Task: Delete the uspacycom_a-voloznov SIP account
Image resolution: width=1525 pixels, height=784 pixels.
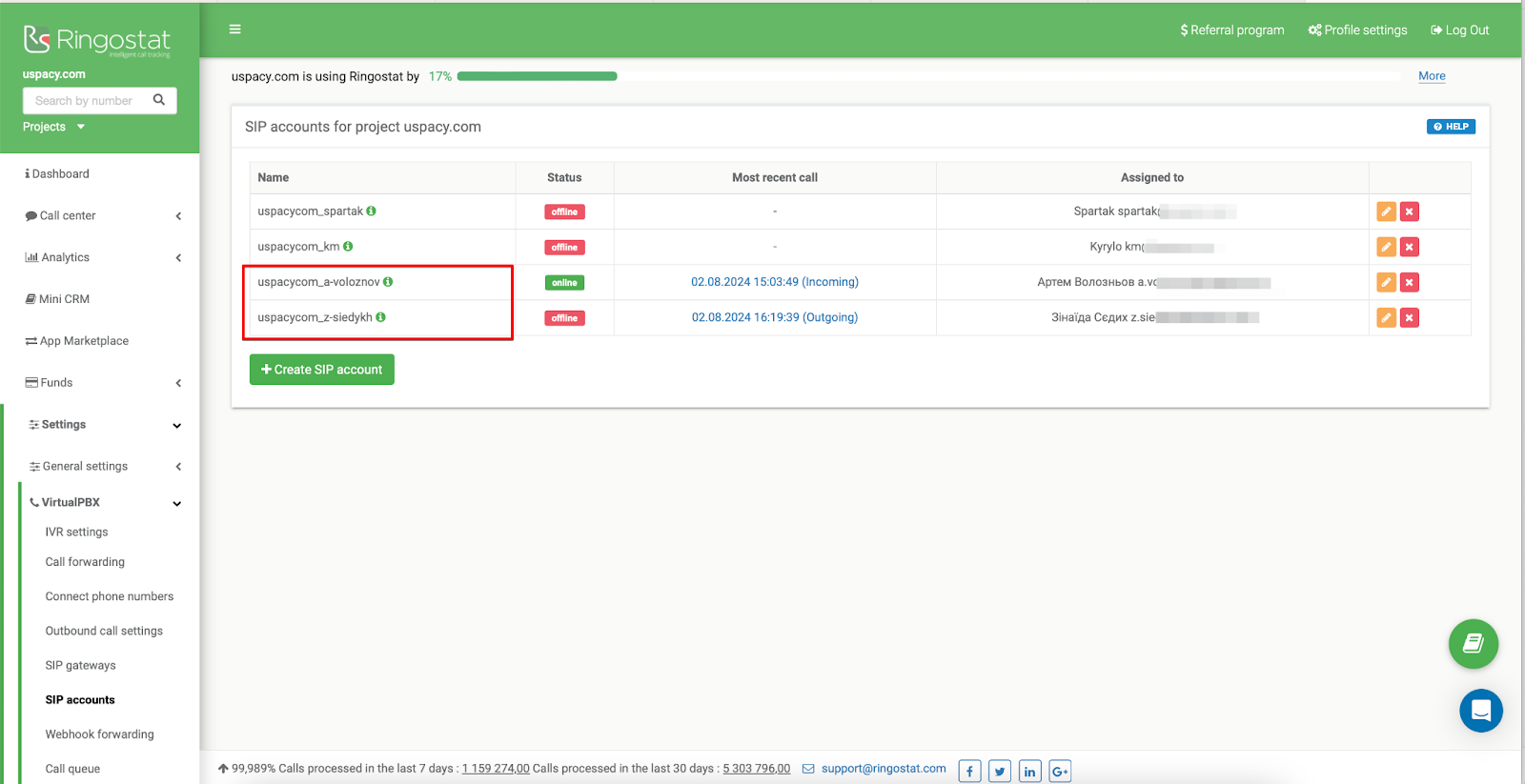Action: 1410,282
